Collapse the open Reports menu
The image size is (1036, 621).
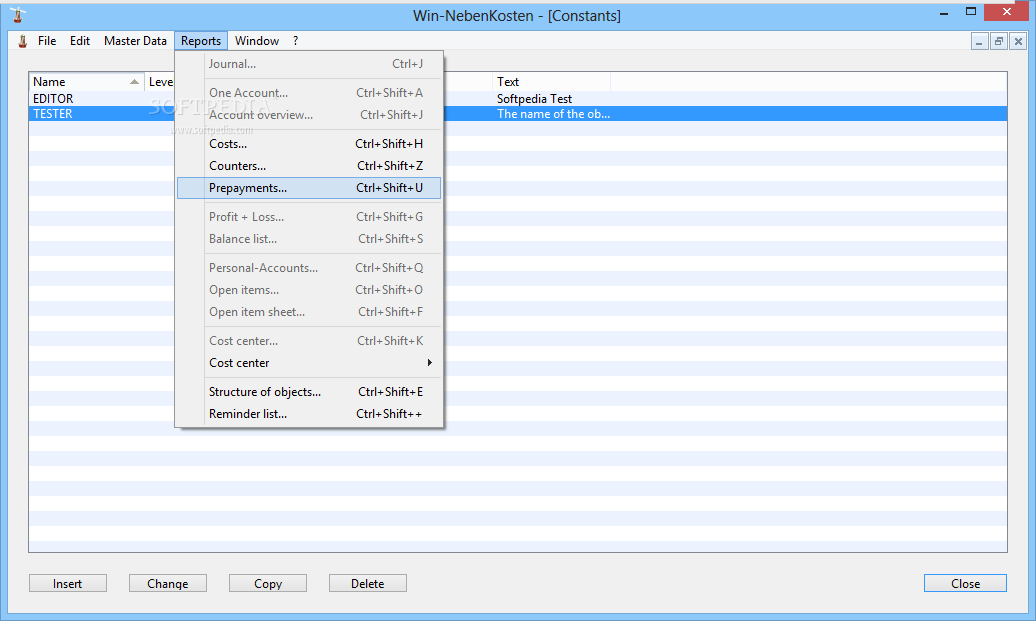[201, 41]
